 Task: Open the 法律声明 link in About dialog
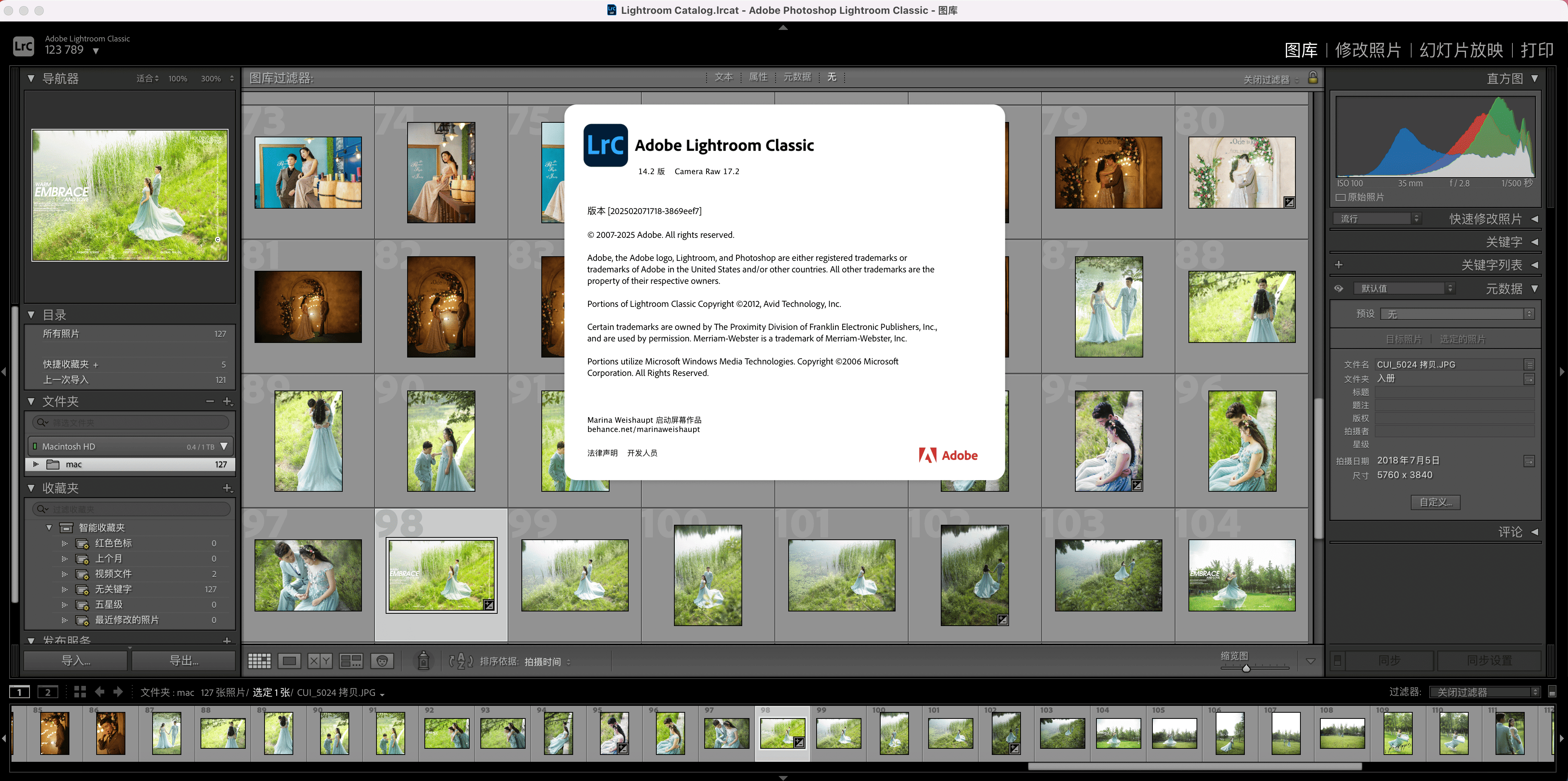(602, 453)
